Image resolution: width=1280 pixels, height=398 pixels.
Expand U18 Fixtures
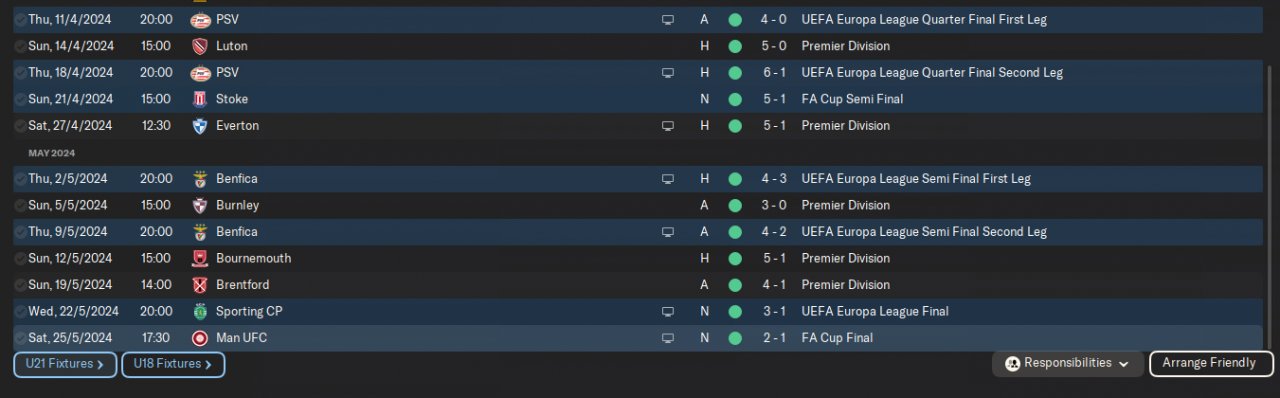pos(173,364)
